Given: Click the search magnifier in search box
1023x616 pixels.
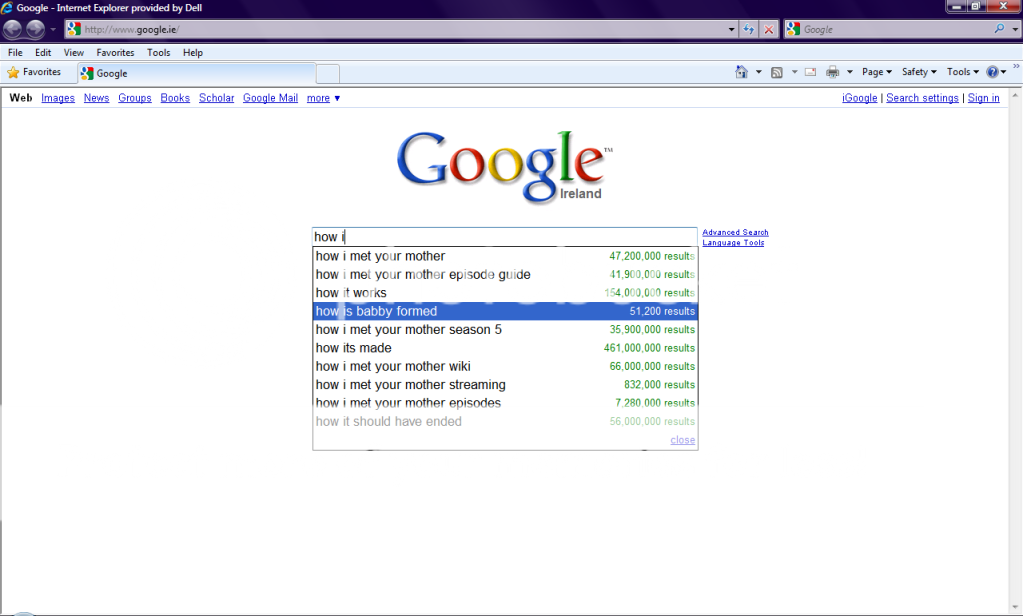Looking at the screenshot, I should click(999, 30).
